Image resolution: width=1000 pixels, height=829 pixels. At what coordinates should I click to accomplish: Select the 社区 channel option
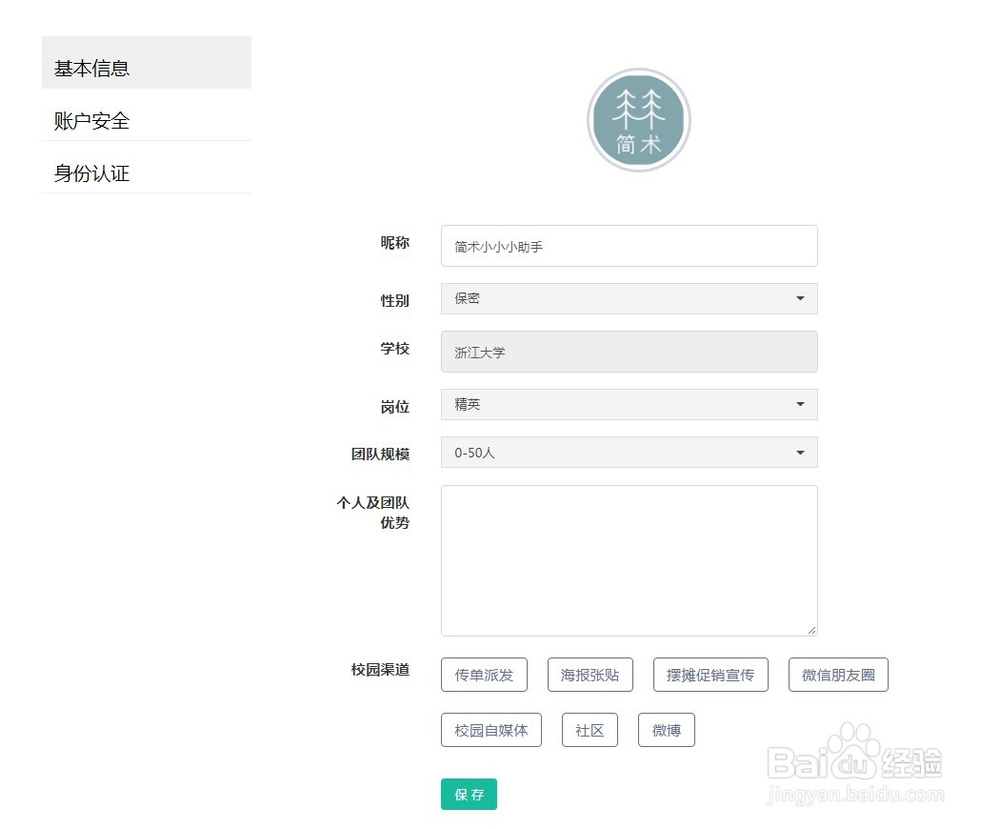590,729
